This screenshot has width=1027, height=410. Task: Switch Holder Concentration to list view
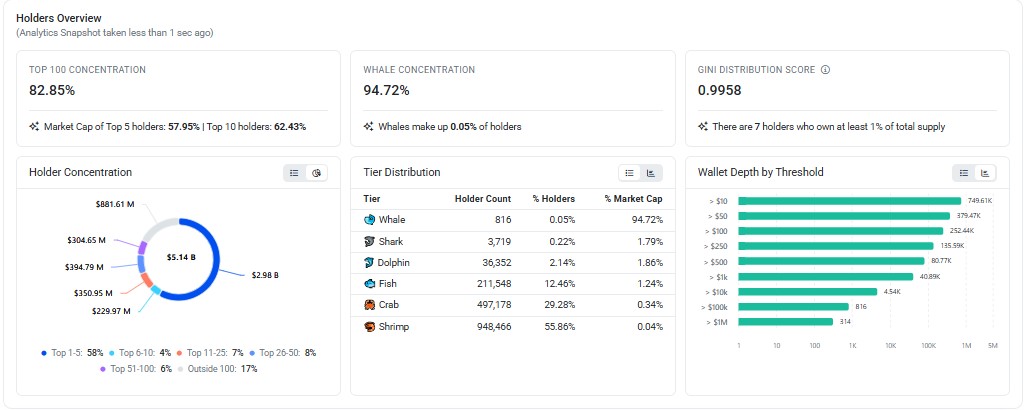(295, 173)
